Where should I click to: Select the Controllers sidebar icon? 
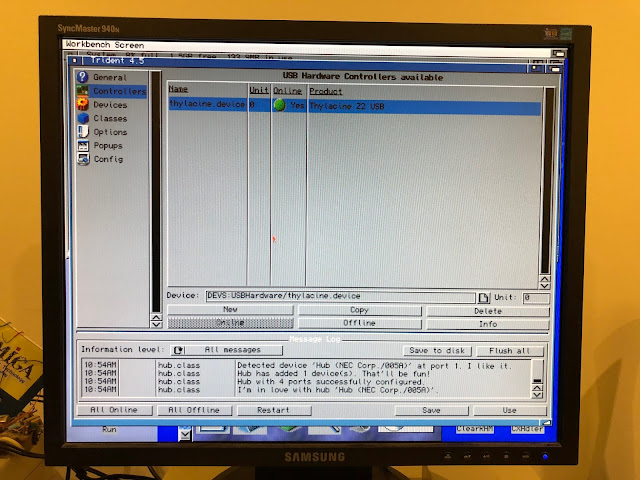tap(82, 91)
